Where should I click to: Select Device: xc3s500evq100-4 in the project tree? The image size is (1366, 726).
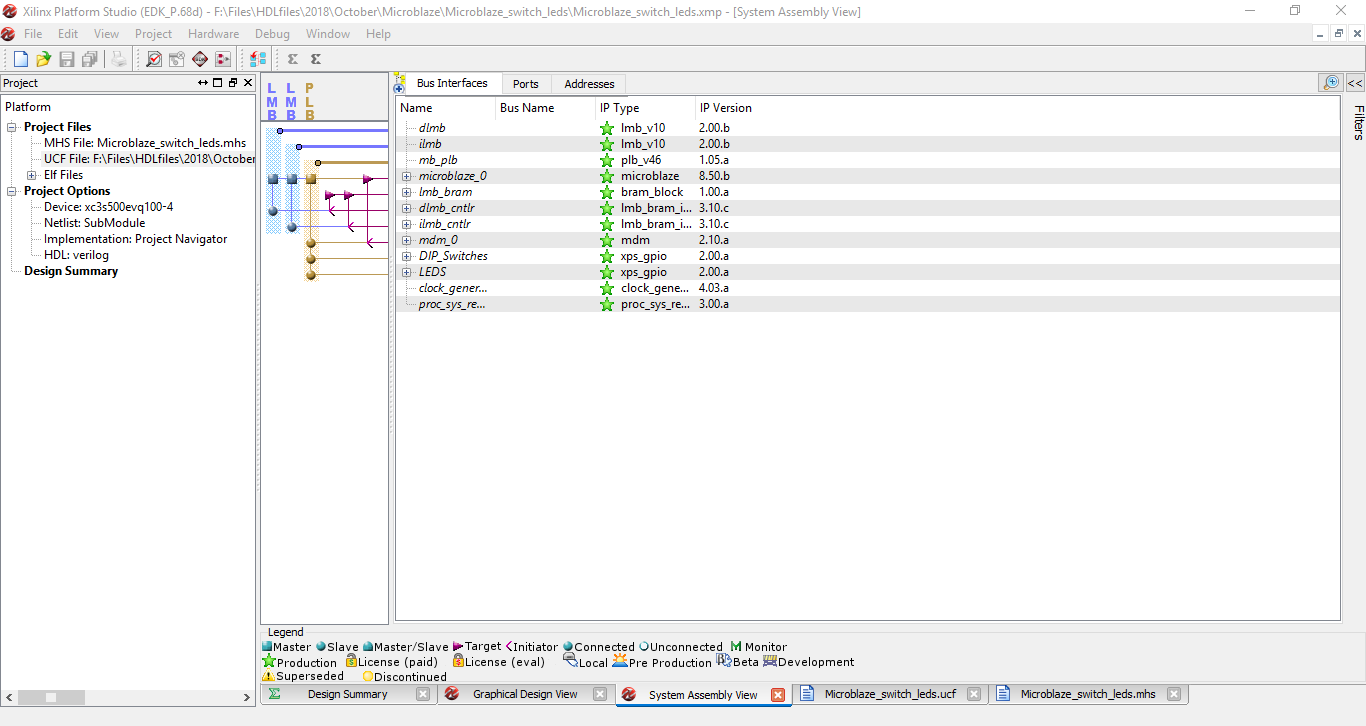point(109,207)
